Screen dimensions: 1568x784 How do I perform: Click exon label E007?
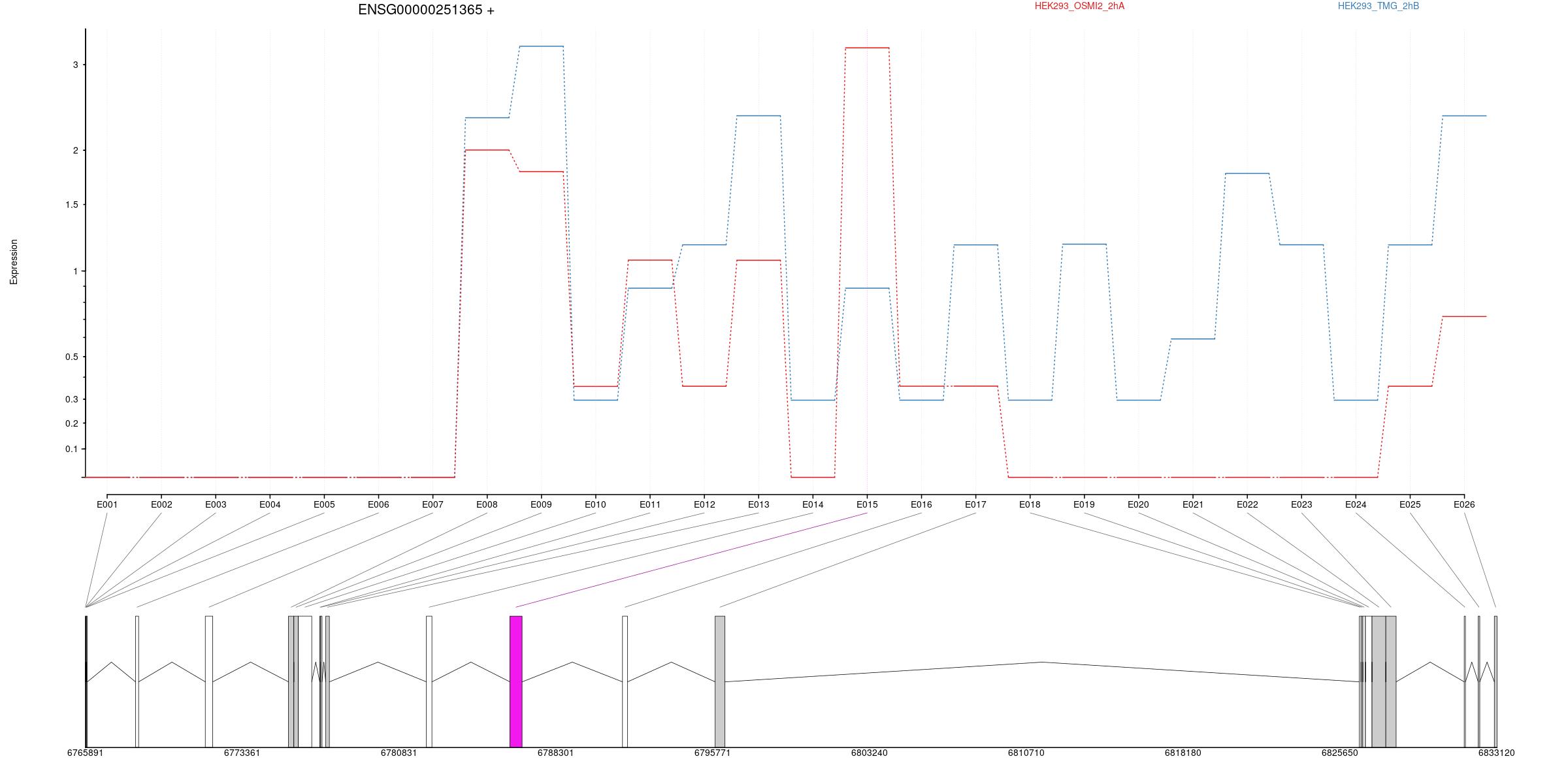point(433,504)
